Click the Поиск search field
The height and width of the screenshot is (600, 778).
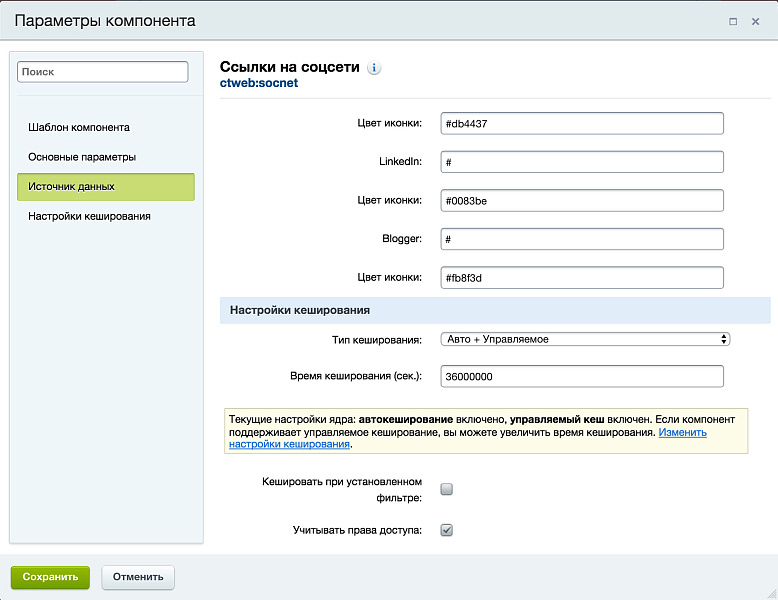pyautogui.click(x=103, y=72)
